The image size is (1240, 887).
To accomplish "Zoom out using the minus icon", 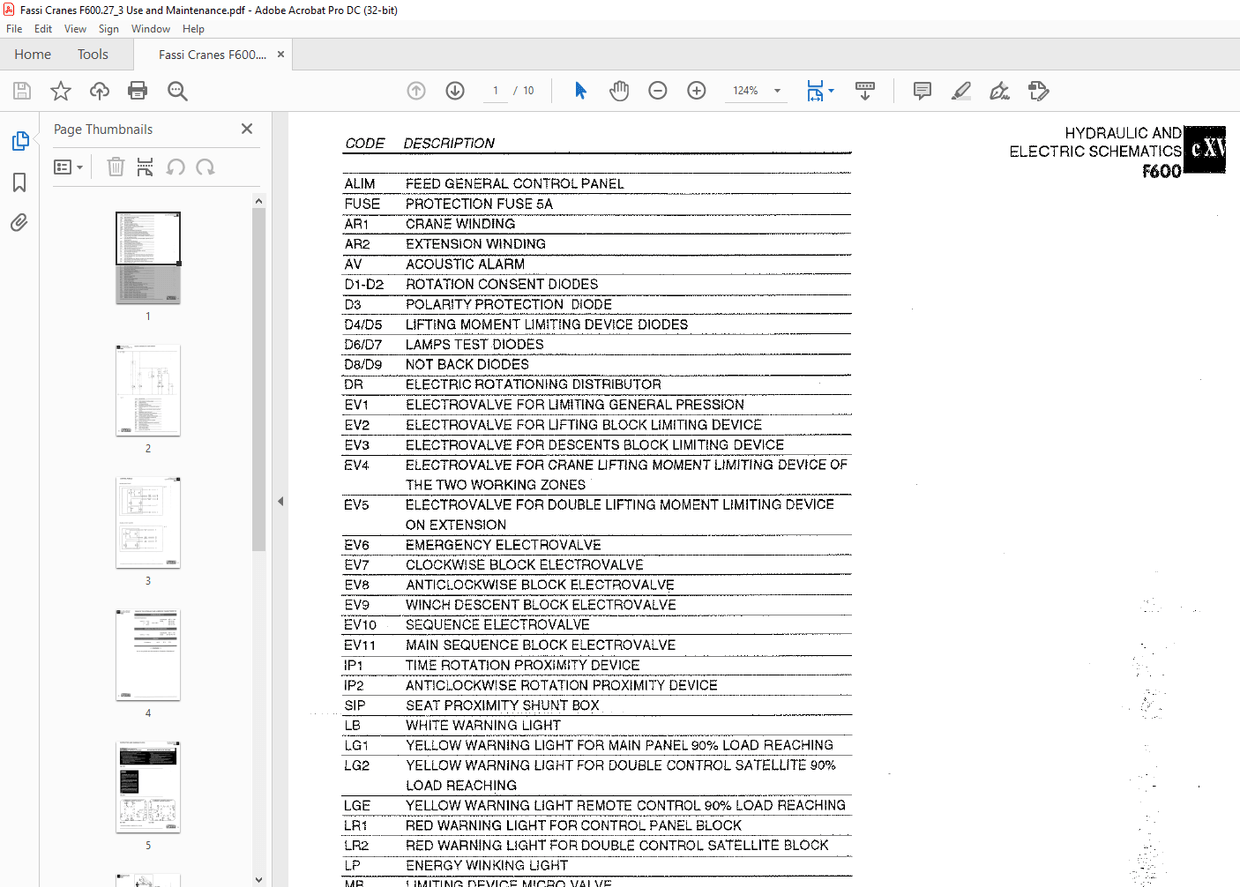I will [657, 90].
